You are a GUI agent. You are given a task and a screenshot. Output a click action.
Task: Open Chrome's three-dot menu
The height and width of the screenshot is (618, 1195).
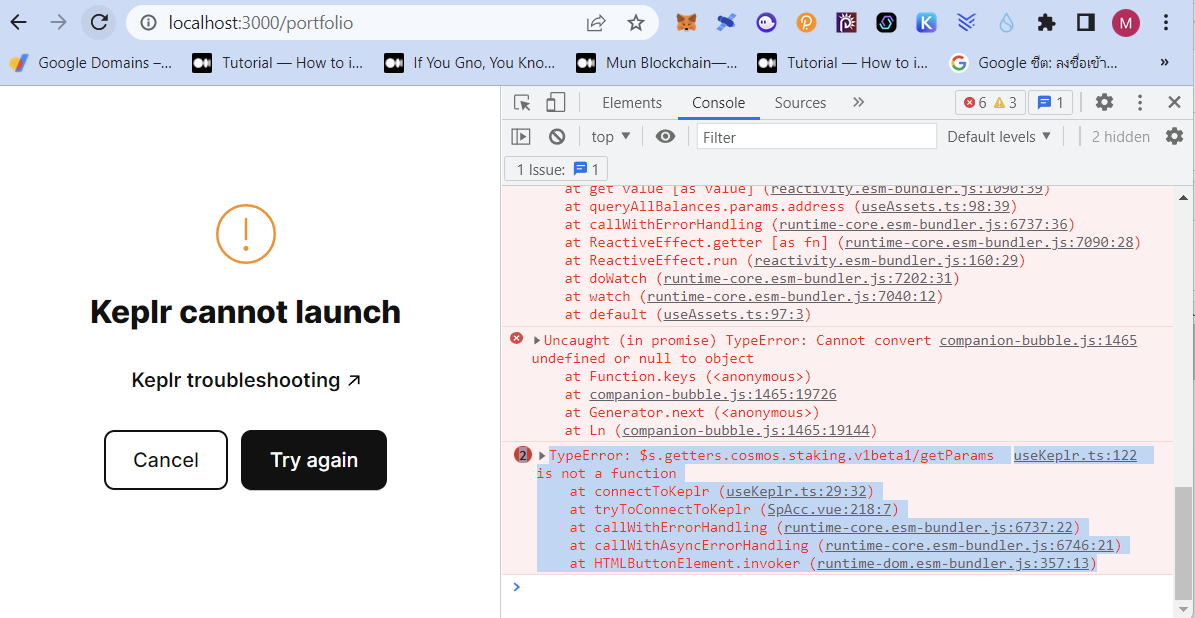1165,23
